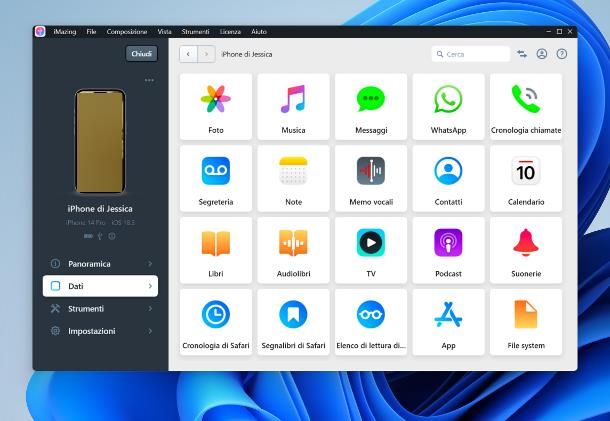The width and height of the screenshot is (610, 421).
Task: Click the Chiudi button
Action: pos(142,54)
